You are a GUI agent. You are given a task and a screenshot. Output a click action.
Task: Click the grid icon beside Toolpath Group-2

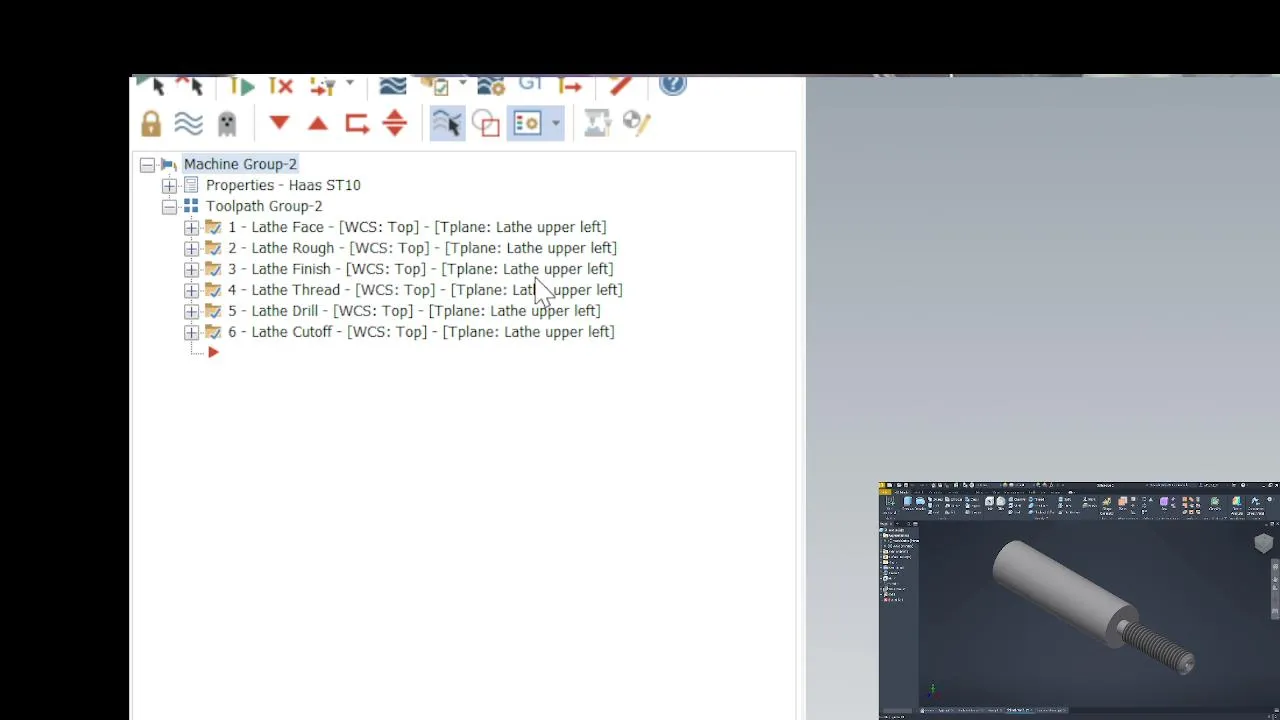[191, 206]
